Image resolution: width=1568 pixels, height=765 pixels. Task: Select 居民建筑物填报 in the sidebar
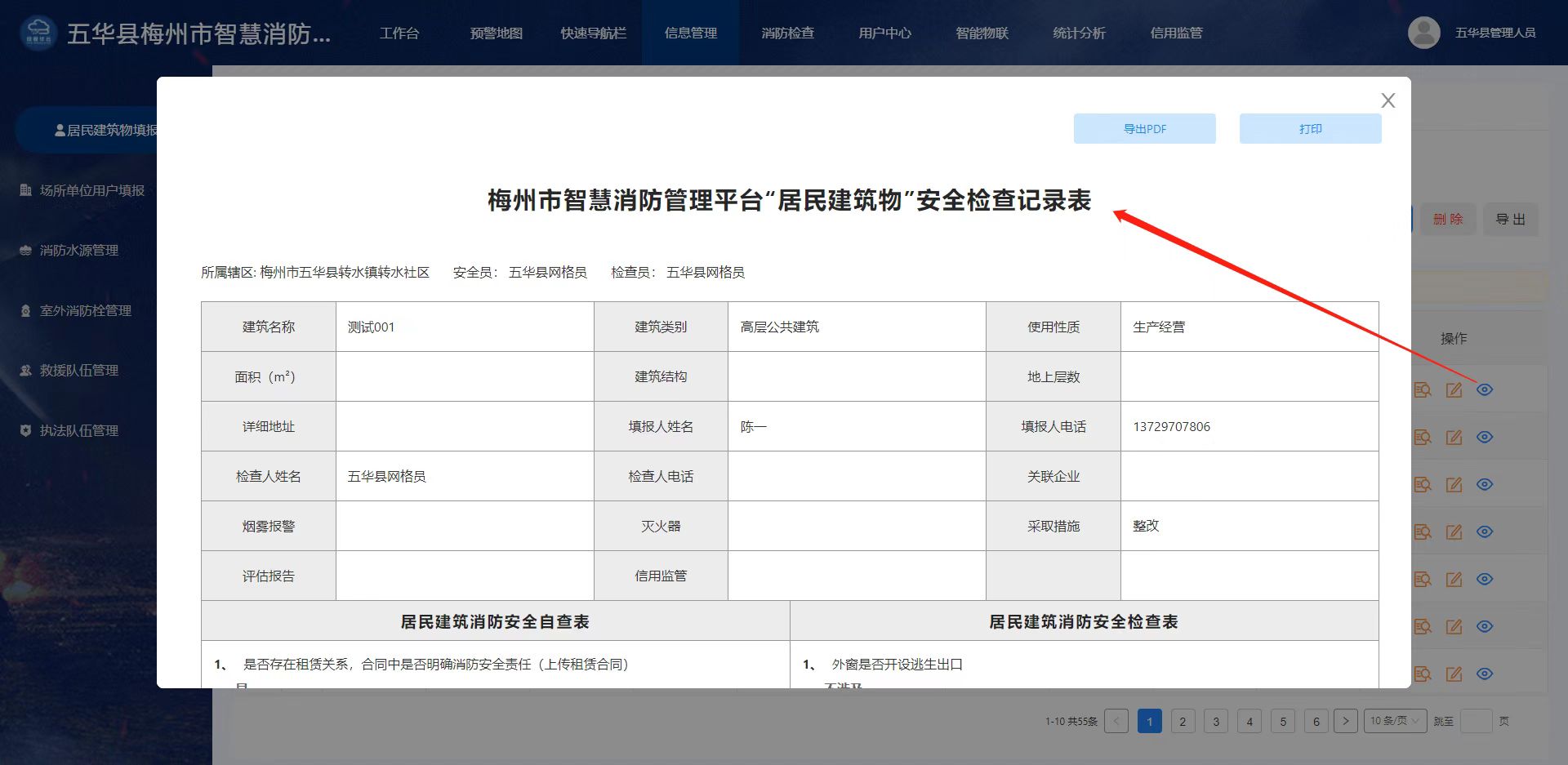105,130
